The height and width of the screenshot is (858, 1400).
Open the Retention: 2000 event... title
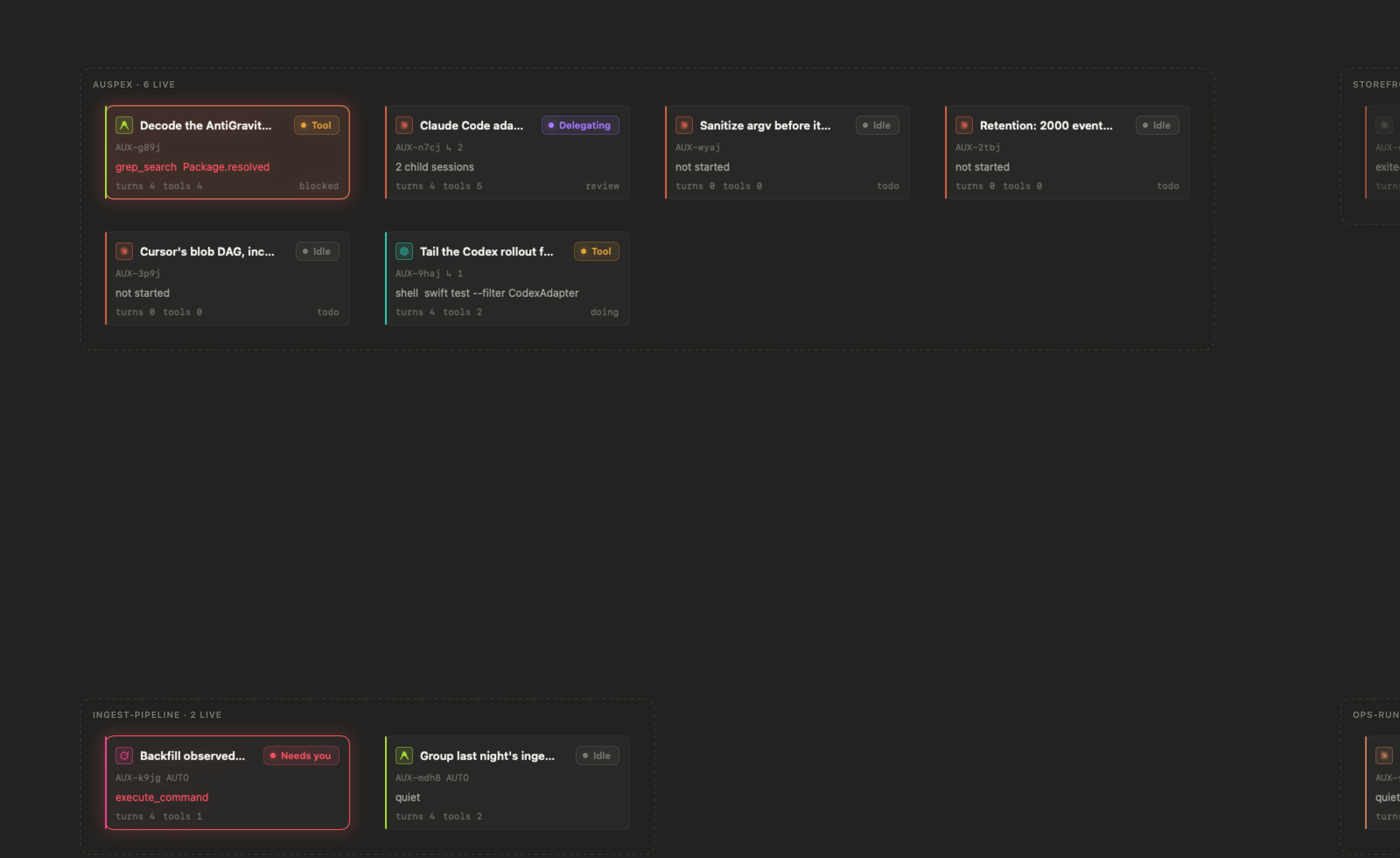[x=1046, y=126]
